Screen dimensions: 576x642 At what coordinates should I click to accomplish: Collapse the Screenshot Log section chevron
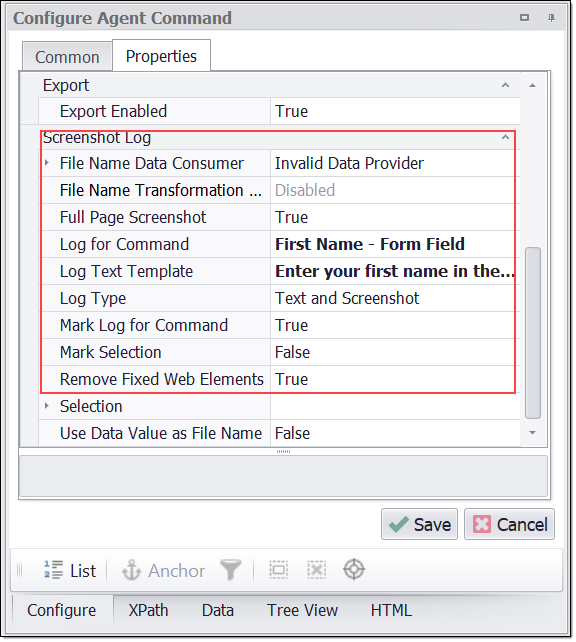pos(506,137)
